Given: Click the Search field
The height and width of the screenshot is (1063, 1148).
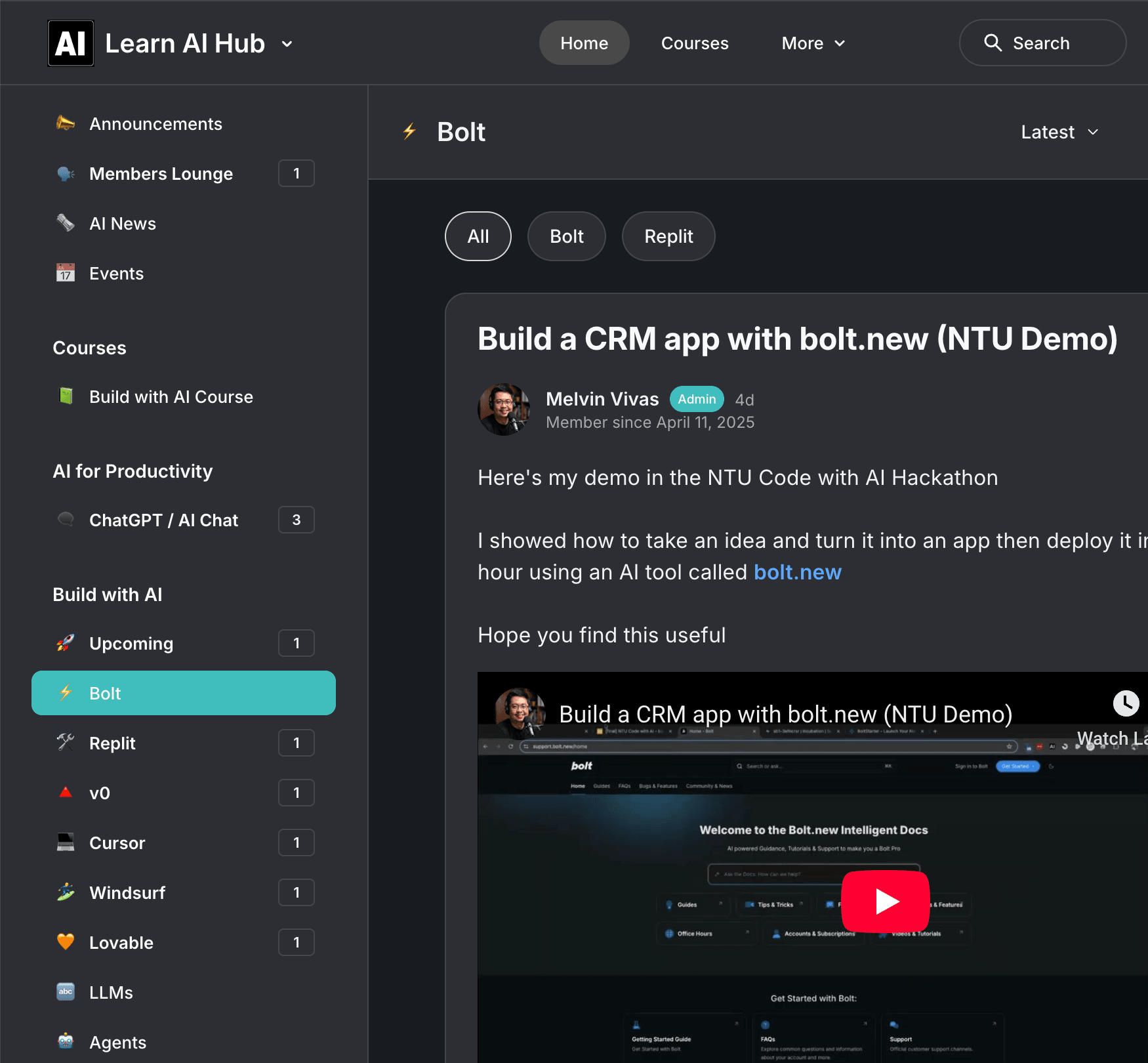Looking at the screenshot, I should (x=1042, y=43).
